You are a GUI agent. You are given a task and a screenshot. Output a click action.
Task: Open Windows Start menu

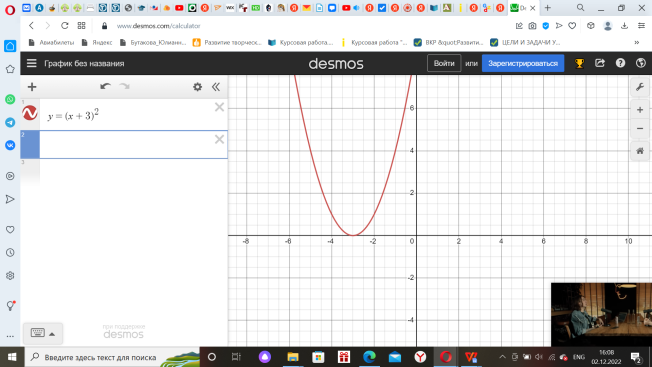[12, 357]
